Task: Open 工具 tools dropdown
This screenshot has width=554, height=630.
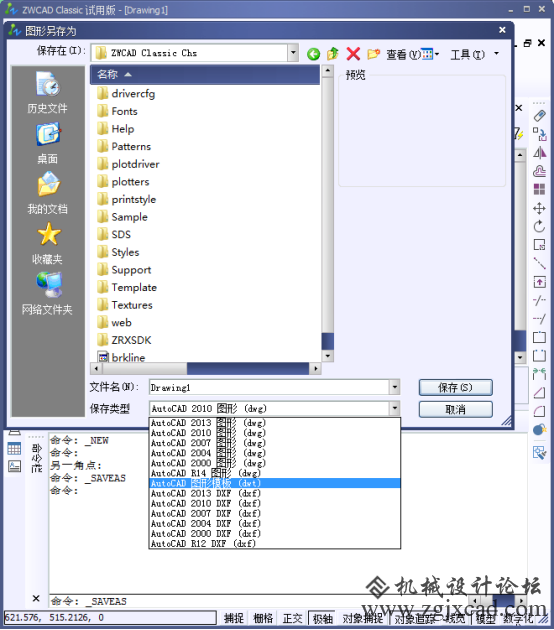Action: (x=474, y=54)
